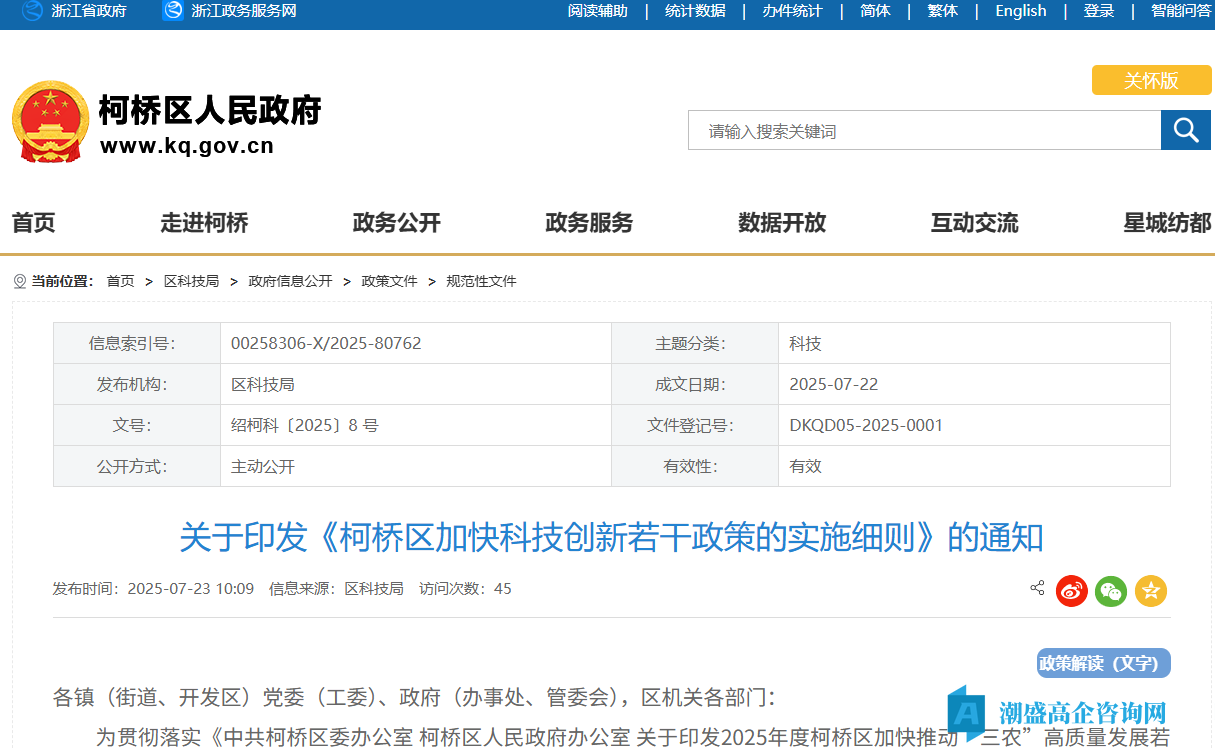Click the national emblem logo

[50, 122]
